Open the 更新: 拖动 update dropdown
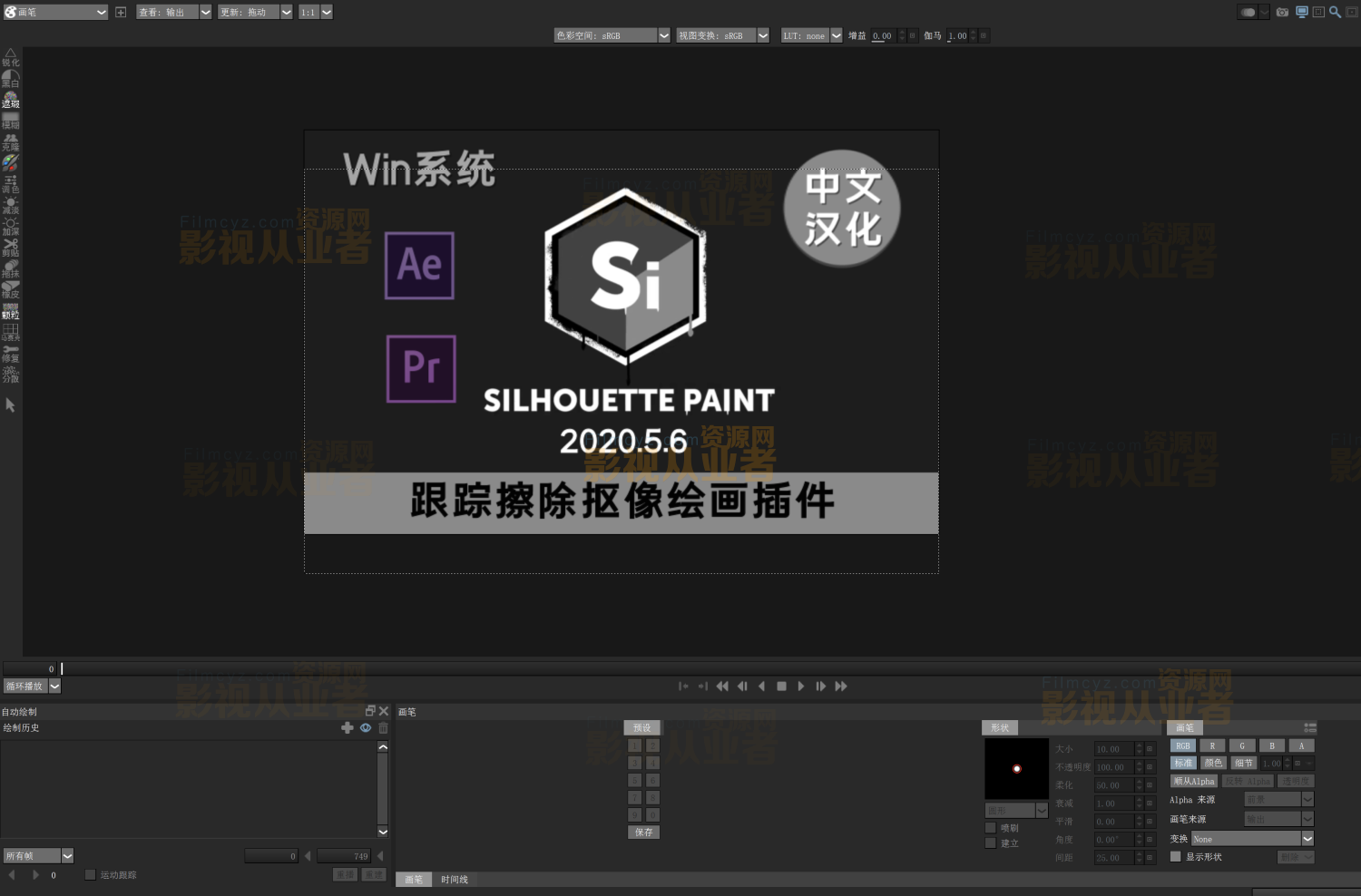This screenshot has width=1361, height=896. coord(255,12)
